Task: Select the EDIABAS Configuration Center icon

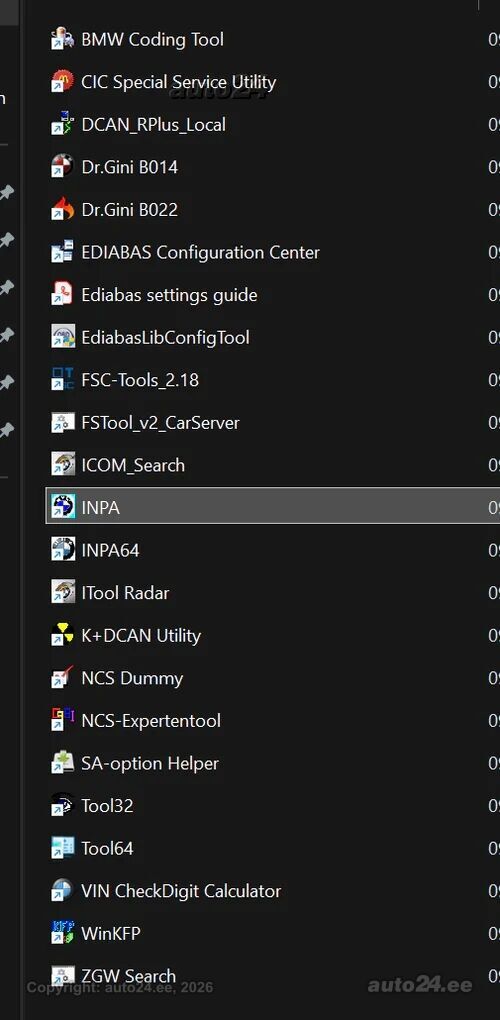Action: (62, 252)
